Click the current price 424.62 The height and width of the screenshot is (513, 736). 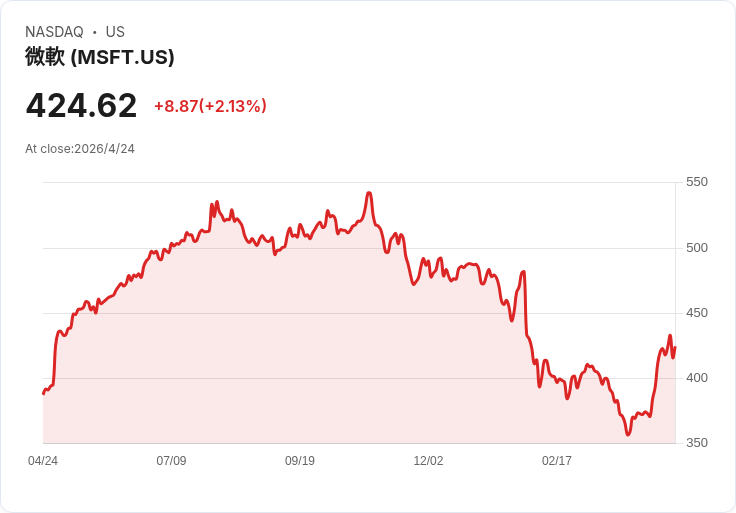(81, 106)
